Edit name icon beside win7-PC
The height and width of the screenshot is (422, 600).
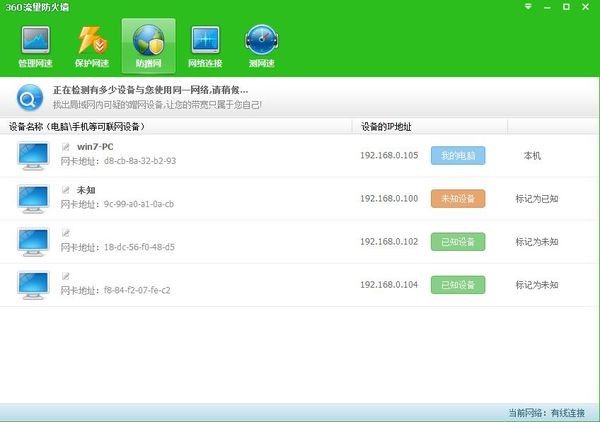pyautogui.click(x=66, y=147)
